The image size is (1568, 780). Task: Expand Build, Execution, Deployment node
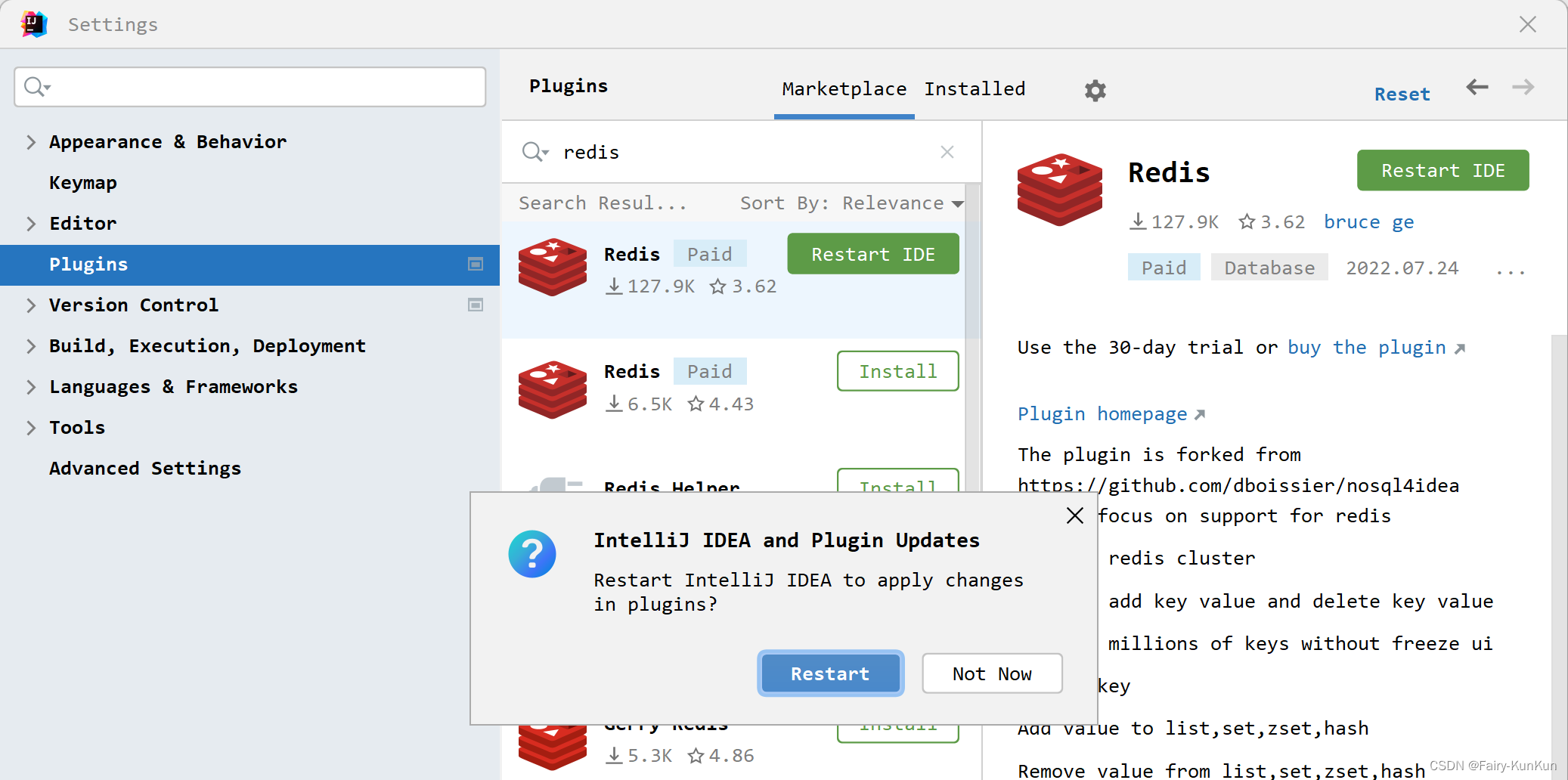click(x=31, y=346)
